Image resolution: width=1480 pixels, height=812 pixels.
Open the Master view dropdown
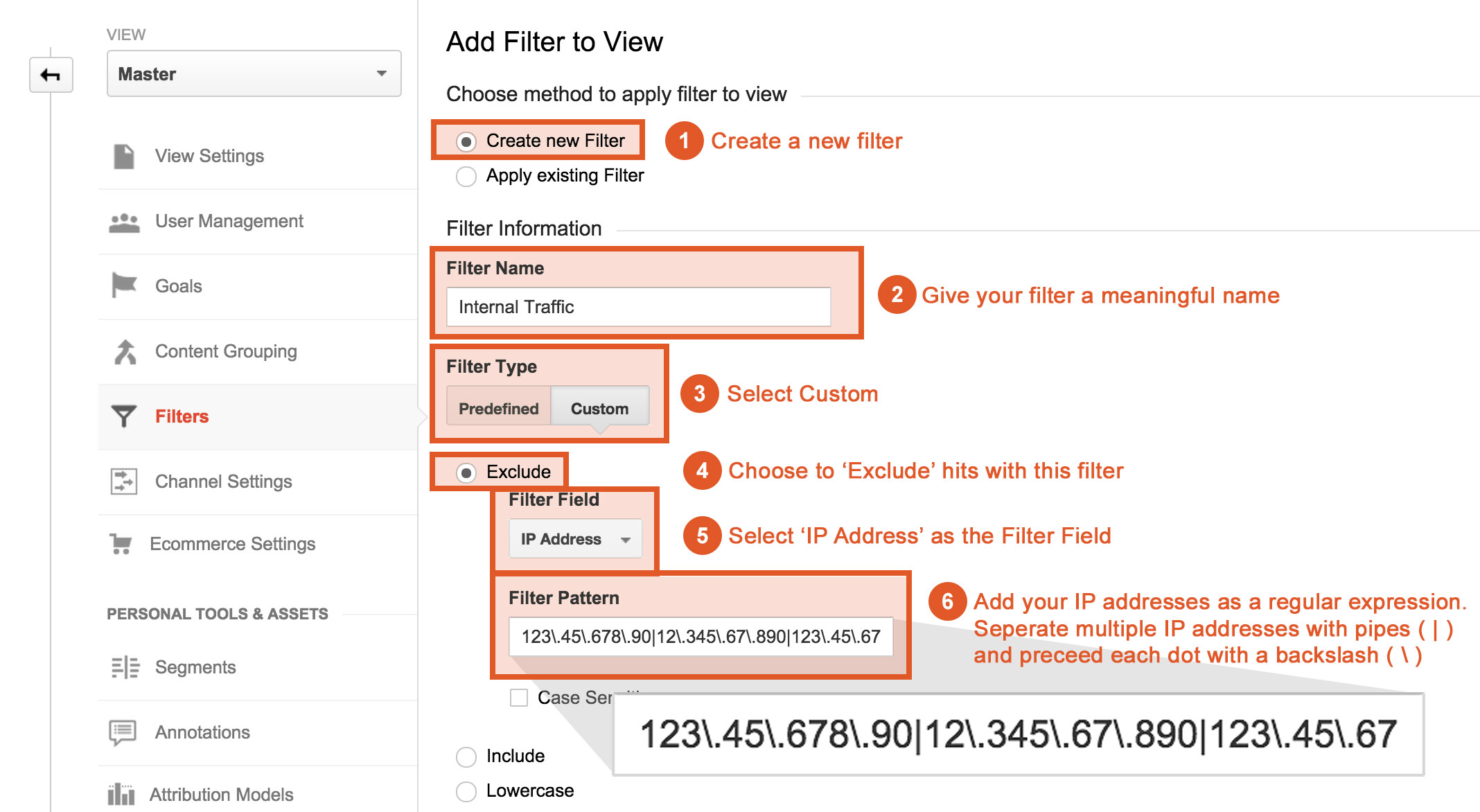coord(254,73)
